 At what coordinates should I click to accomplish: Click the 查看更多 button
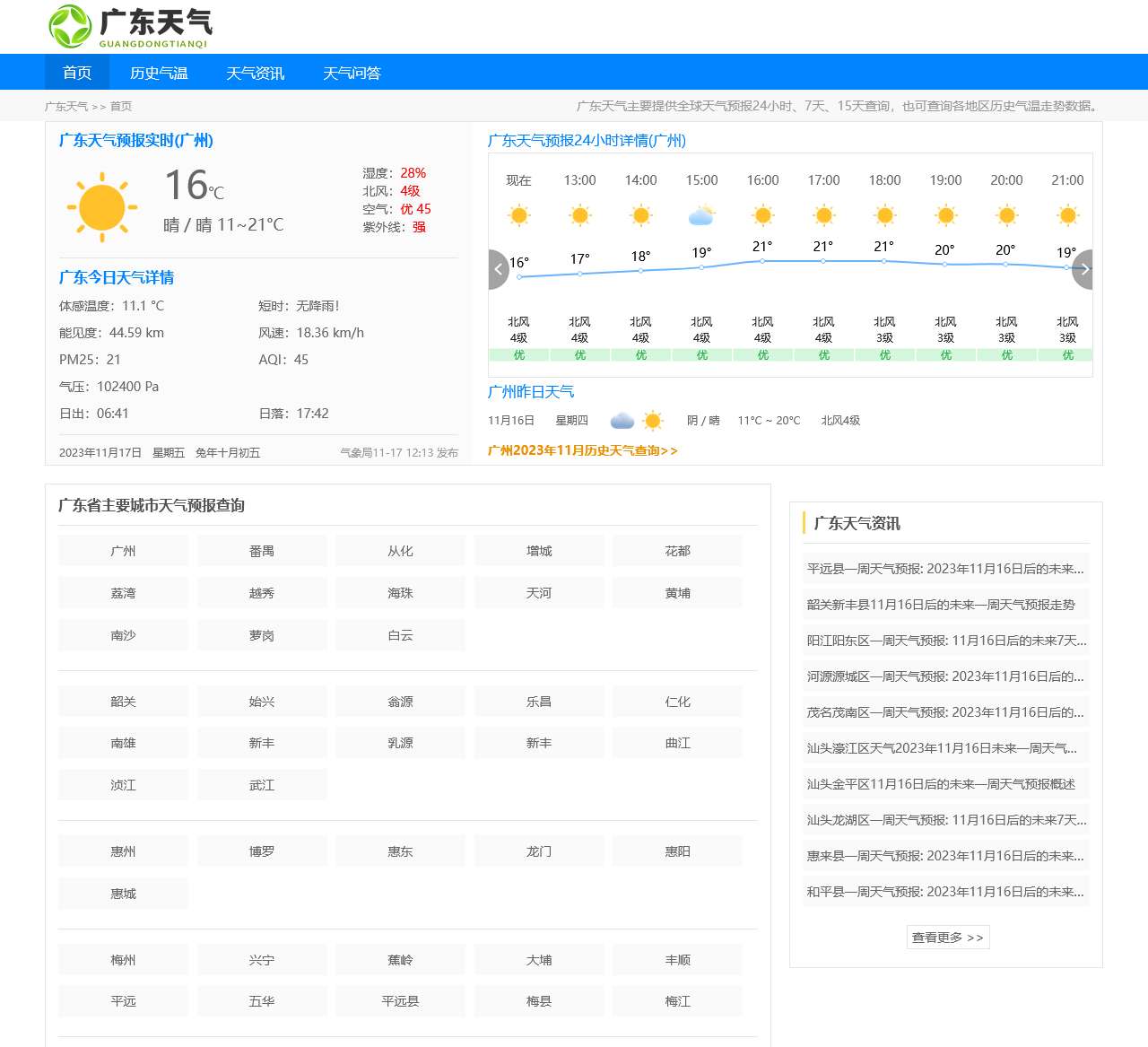(947, 937)
